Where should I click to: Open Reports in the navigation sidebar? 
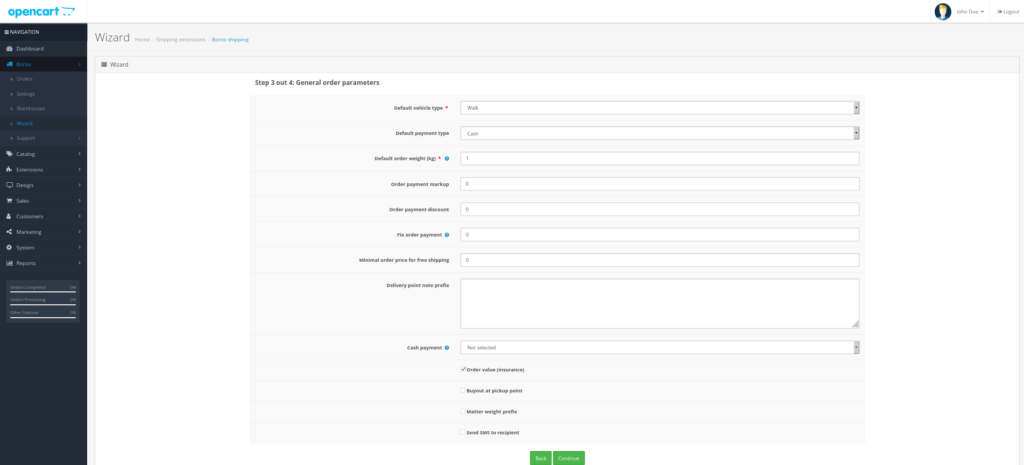tap(26, 263)
